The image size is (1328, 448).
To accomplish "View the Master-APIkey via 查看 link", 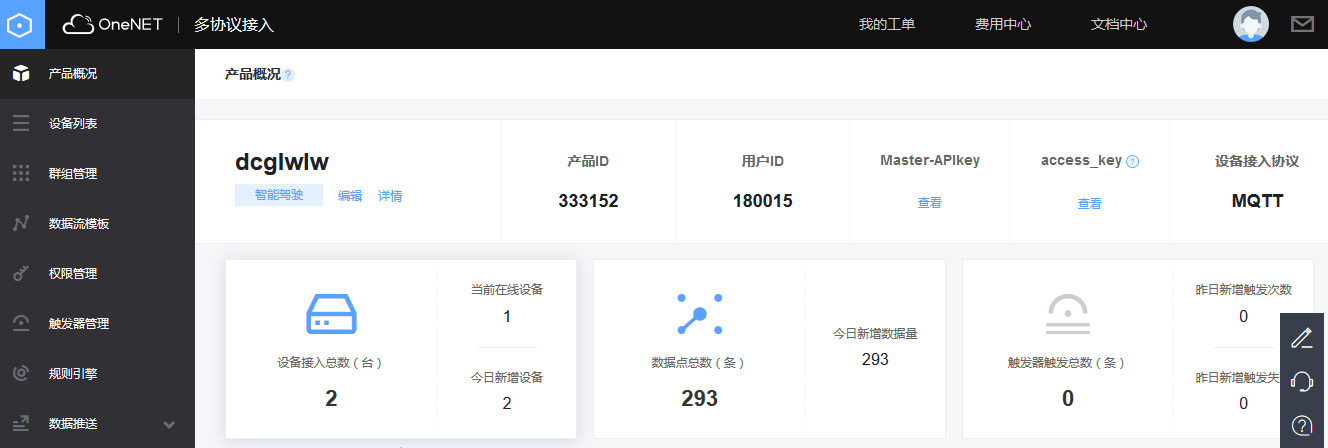I will coord(929,203).
